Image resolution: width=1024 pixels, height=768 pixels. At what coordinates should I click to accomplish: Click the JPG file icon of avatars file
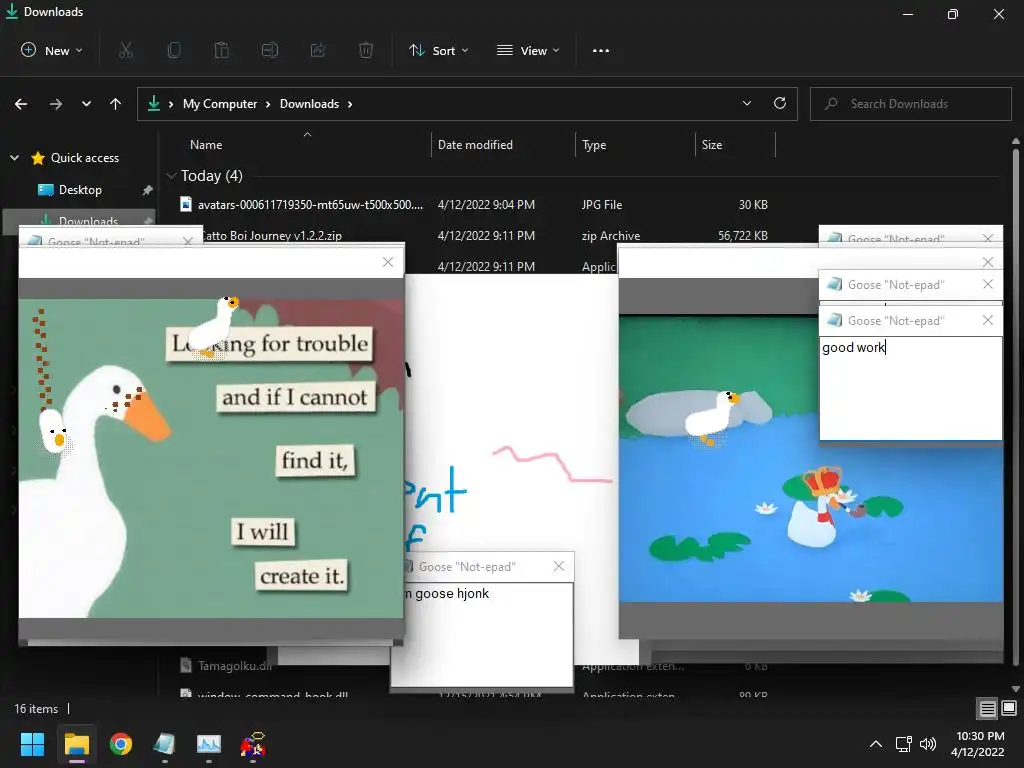click(x=186, y=204)
